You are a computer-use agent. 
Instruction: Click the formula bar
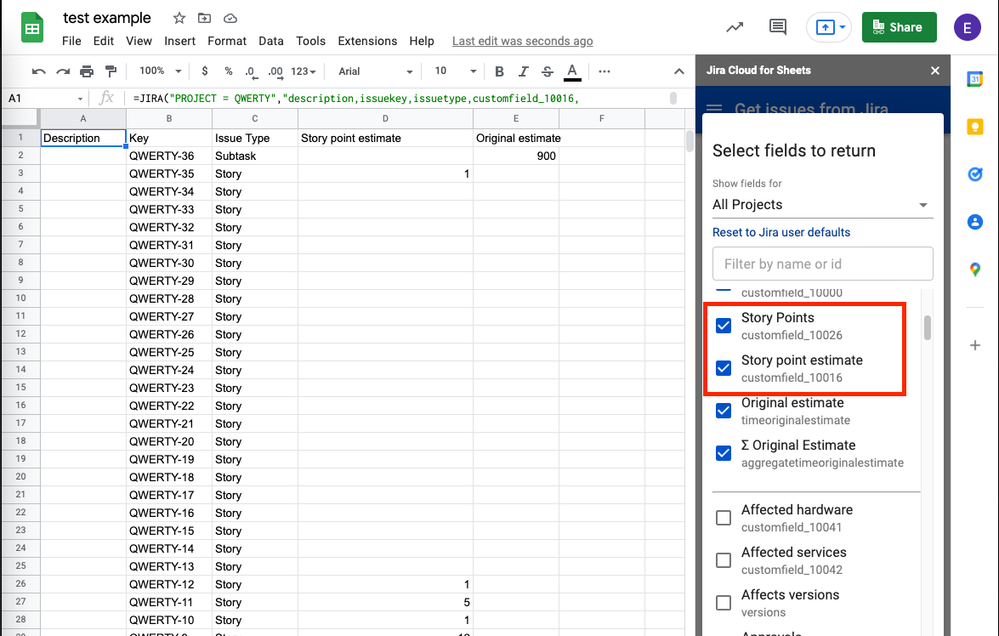pos(398,98)
